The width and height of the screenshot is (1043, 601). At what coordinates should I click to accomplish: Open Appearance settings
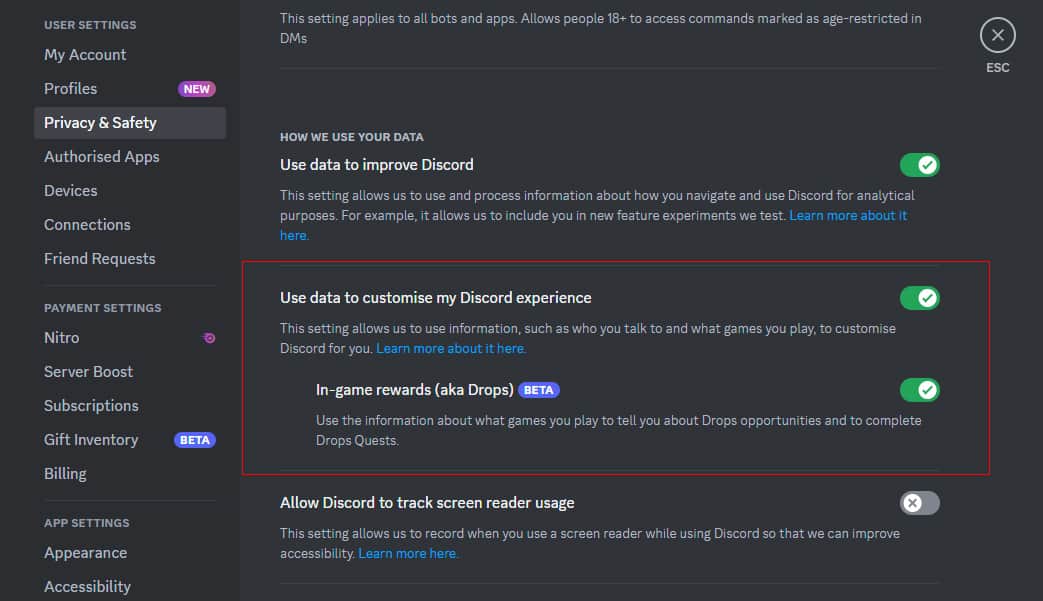coord(85,553)
